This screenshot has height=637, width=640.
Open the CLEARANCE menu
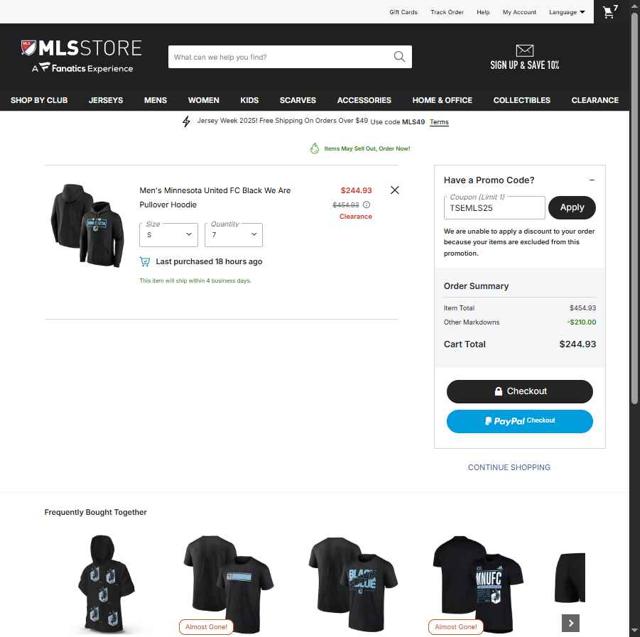[595, 100]
